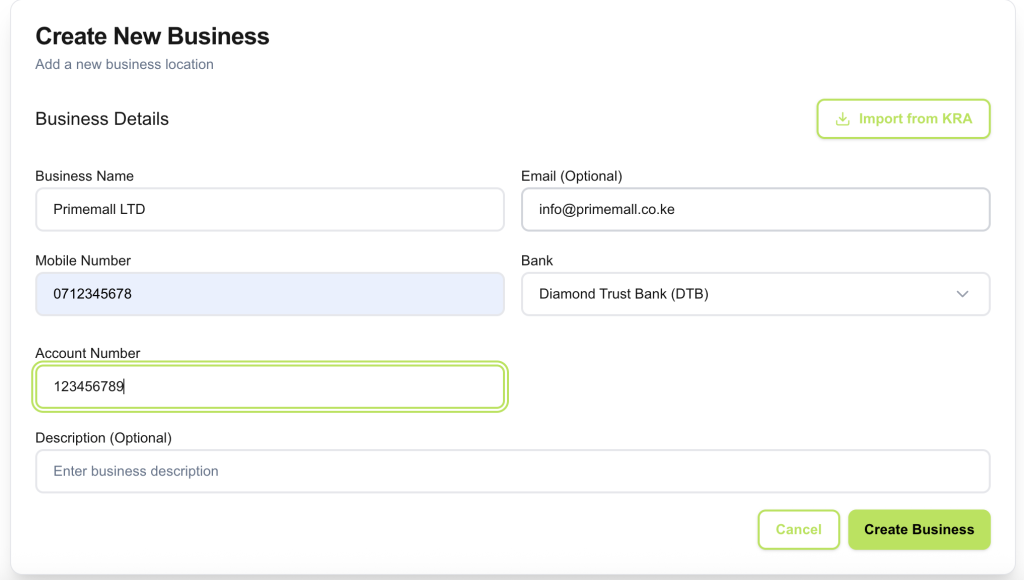Select the download icon on Import from KRA

pos(842,119)
